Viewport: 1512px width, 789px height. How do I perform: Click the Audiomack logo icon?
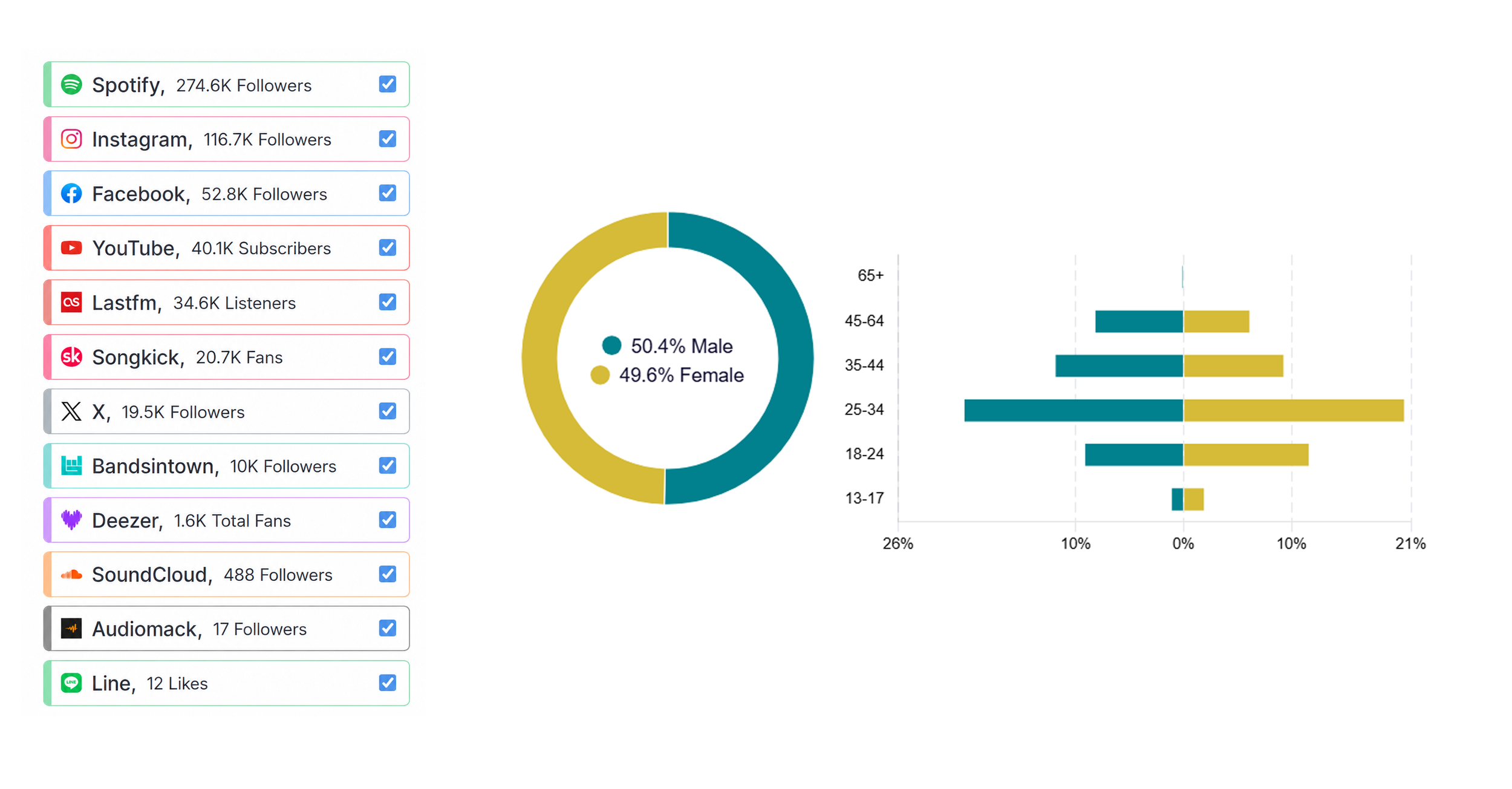pyautogui.click(x=71, y=629)
